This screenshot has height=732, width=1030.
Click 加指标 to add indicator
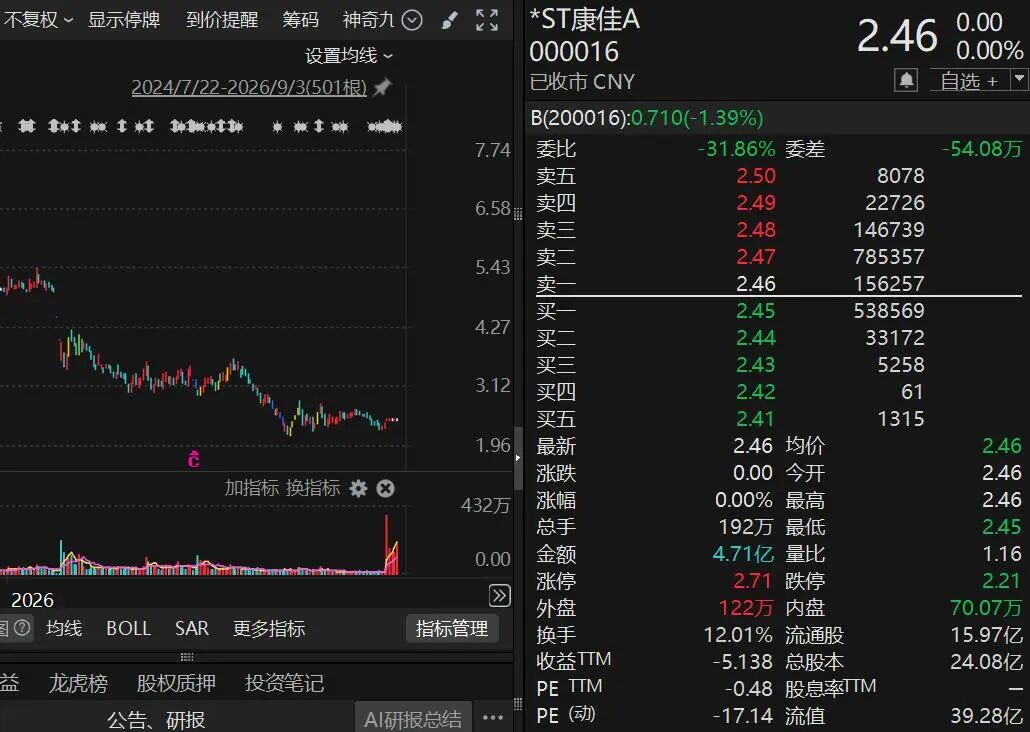point(250,488)
